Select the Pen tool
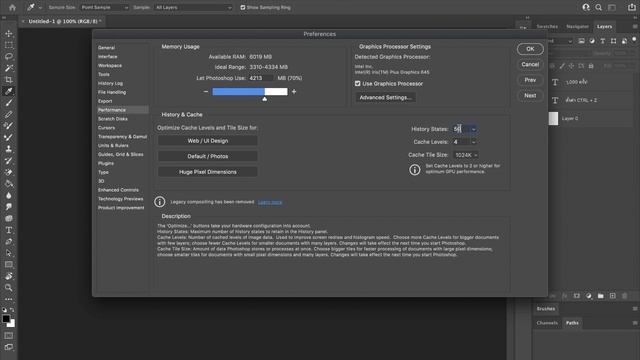 (x=9, y=242)
